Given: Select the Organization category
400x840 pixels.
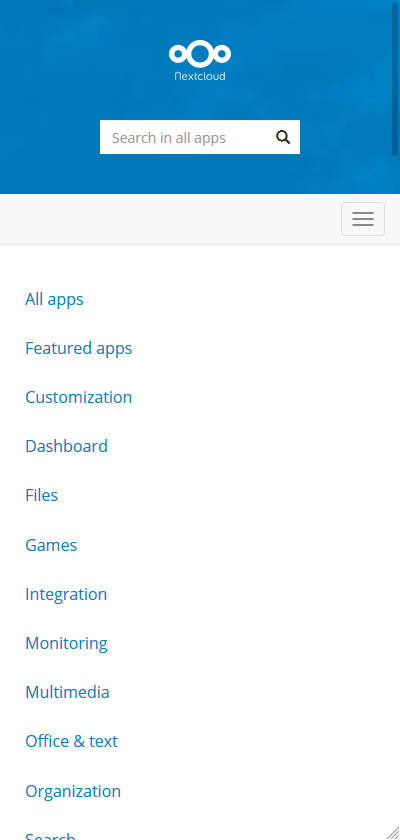Looking at the screenshot, I should pyautogui.click(x=73, y=791).
